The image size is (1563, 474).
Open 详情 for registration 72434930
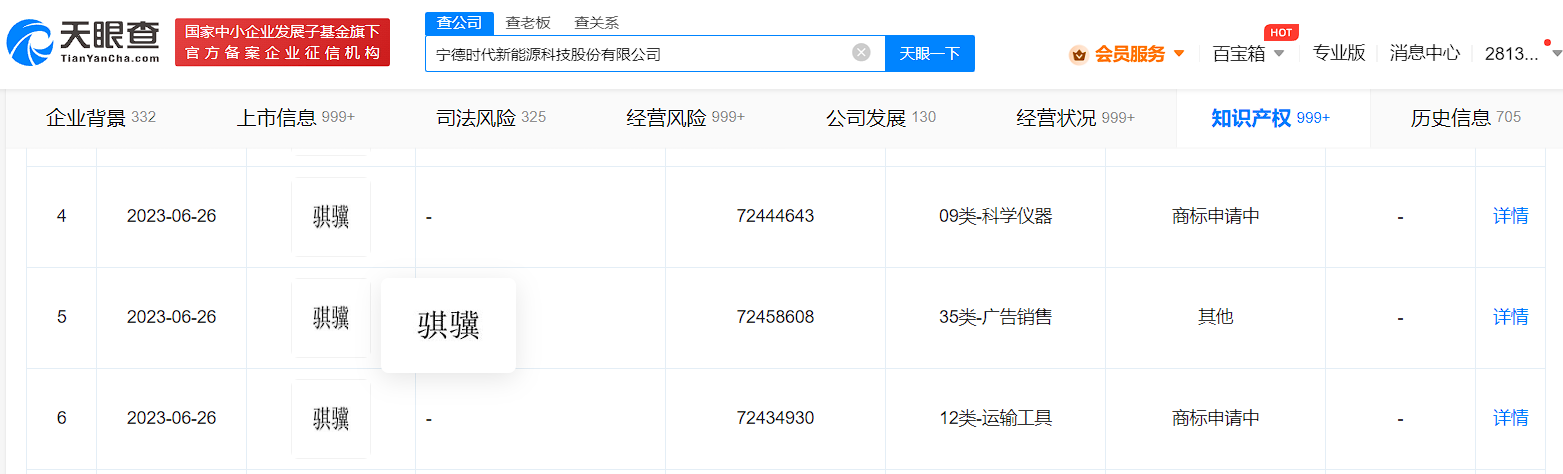point(1510,418)
